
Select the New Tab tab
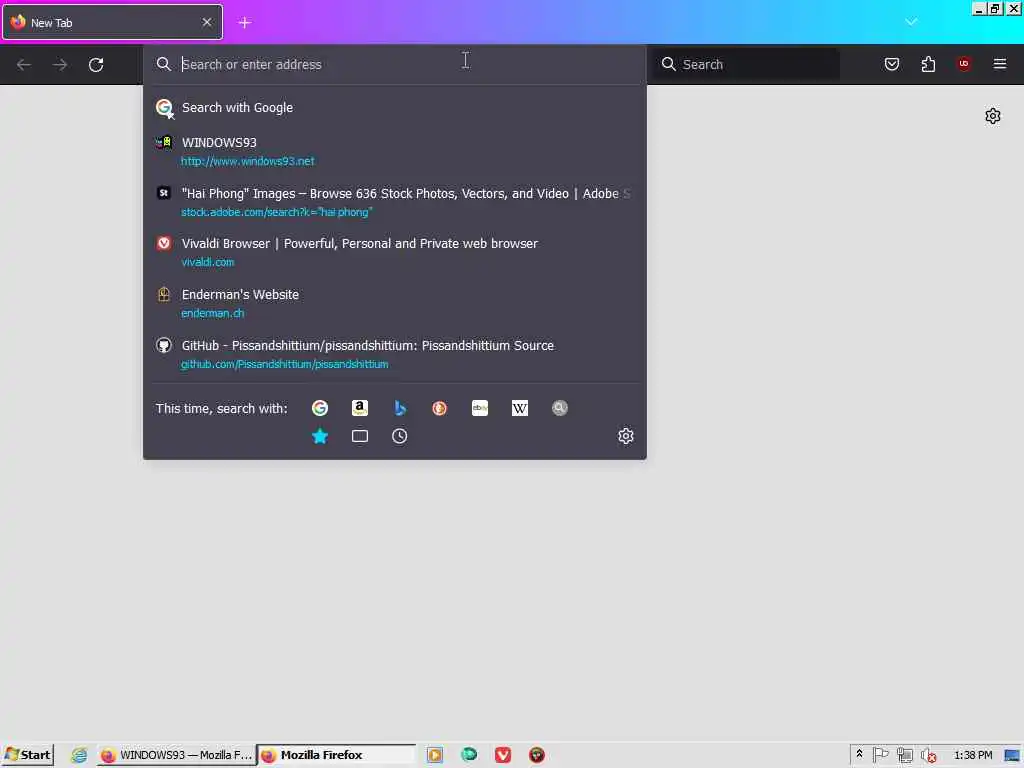click(112, 22)
